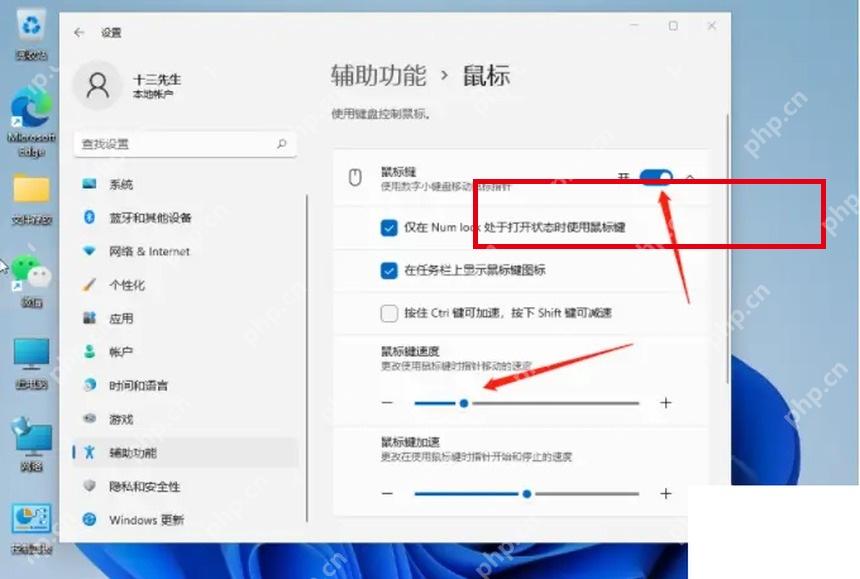Turn off the 鼠标键 toggle switch
This screenshot has height=579, width=860.
pos(656,178)
